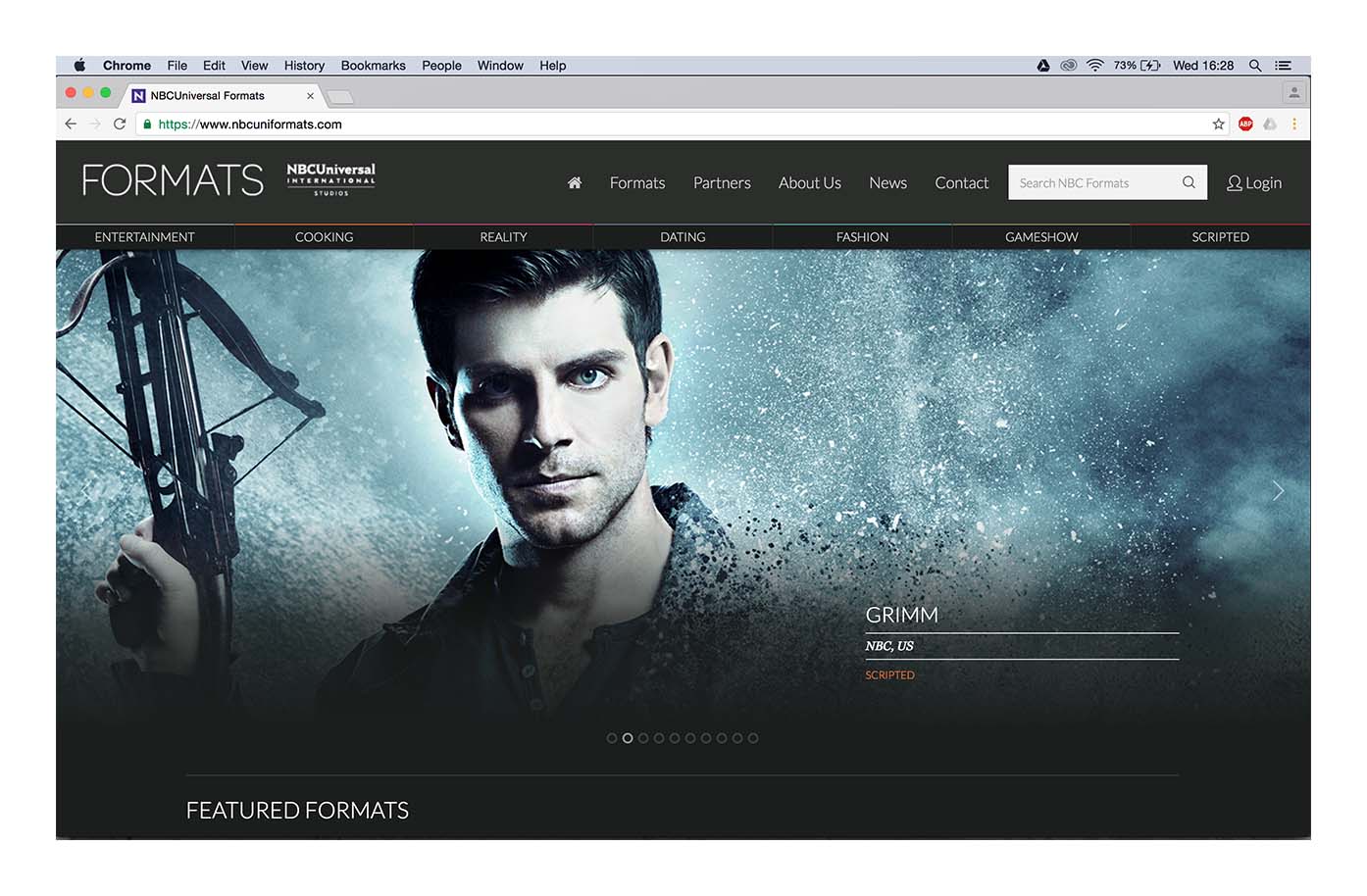Open Spotlight search in the menu bar
Image resolution: width=1367 pixels, height=896 pixels.
tap(1255, 66)
